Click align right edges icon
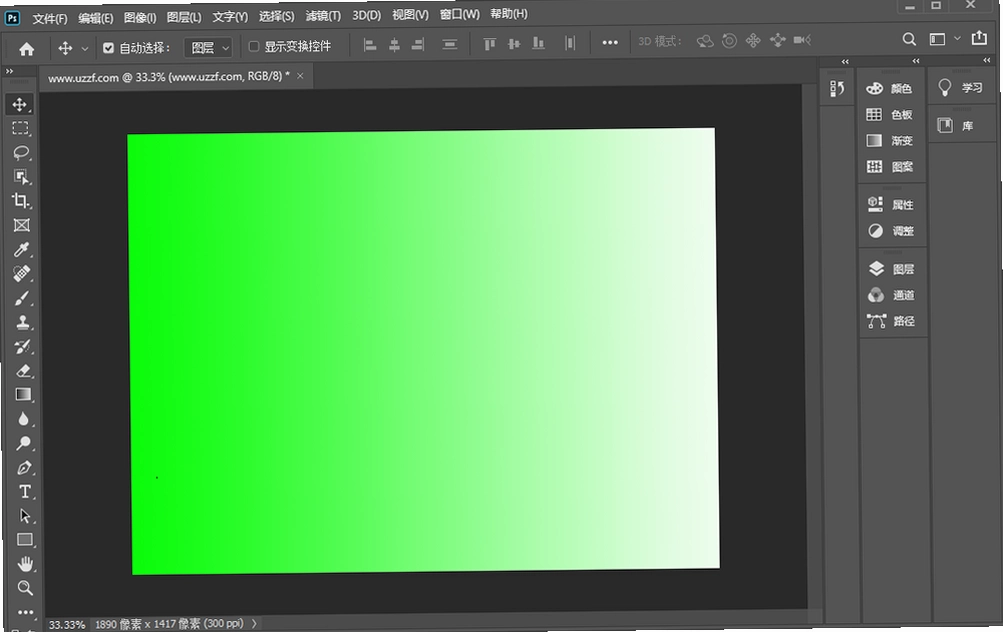 (x=418, y=45)
